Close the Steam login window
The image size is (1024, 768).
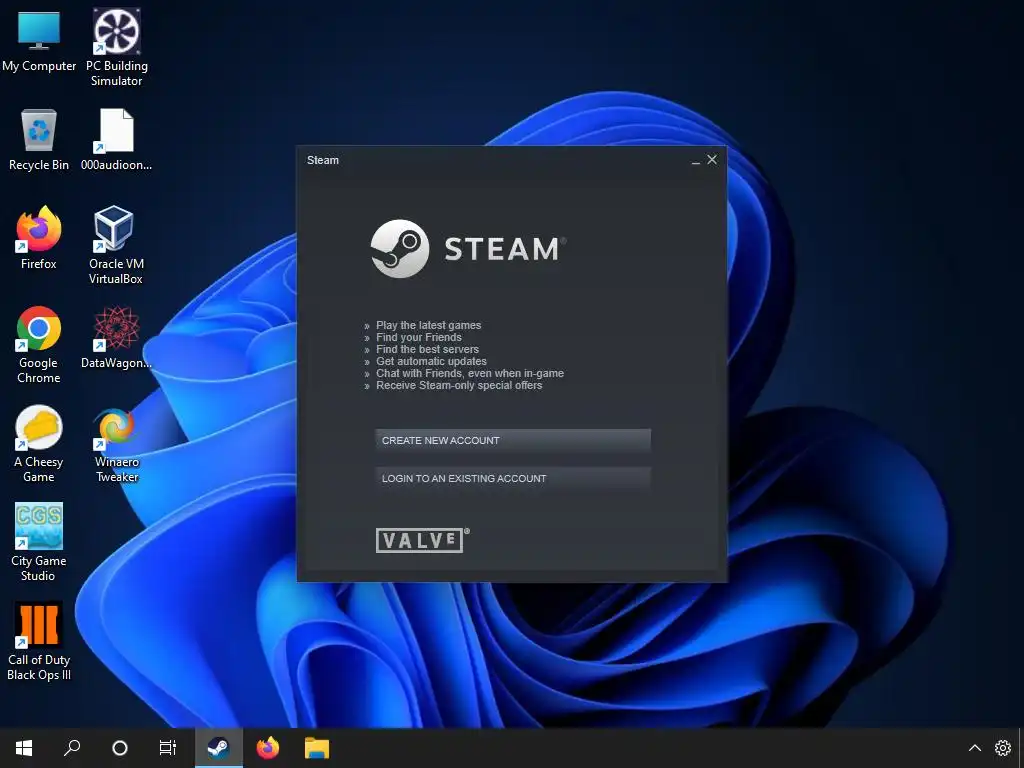712,160
